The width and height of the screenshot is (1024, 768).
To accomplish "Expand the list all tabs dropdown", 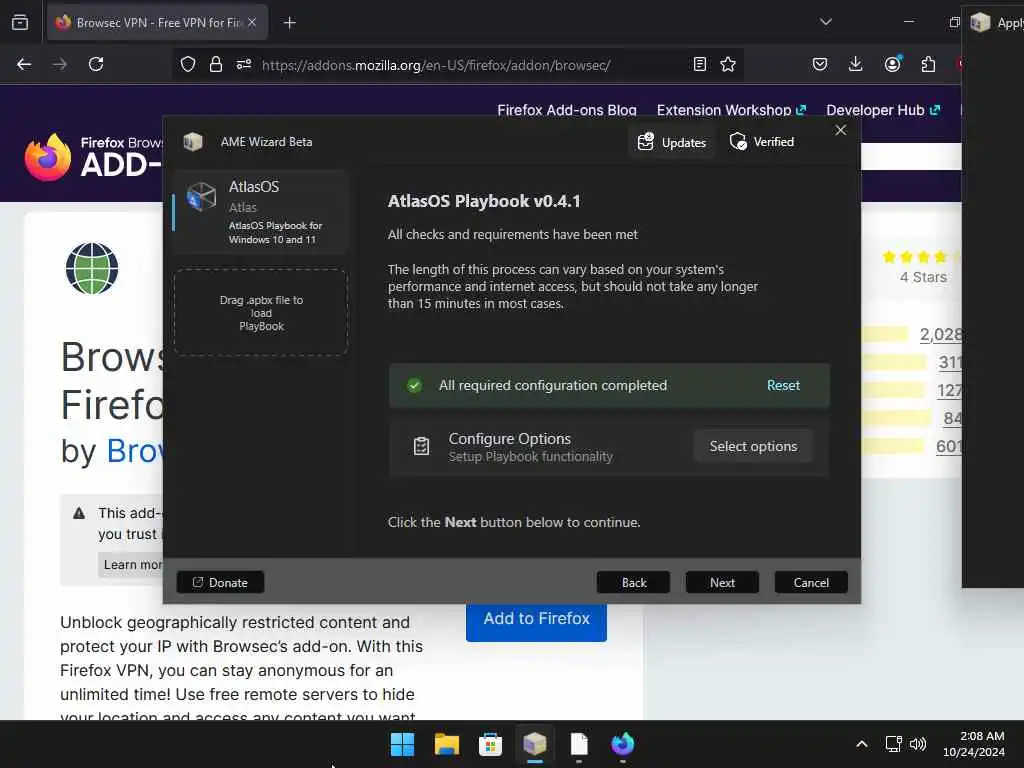I will 825,22.
